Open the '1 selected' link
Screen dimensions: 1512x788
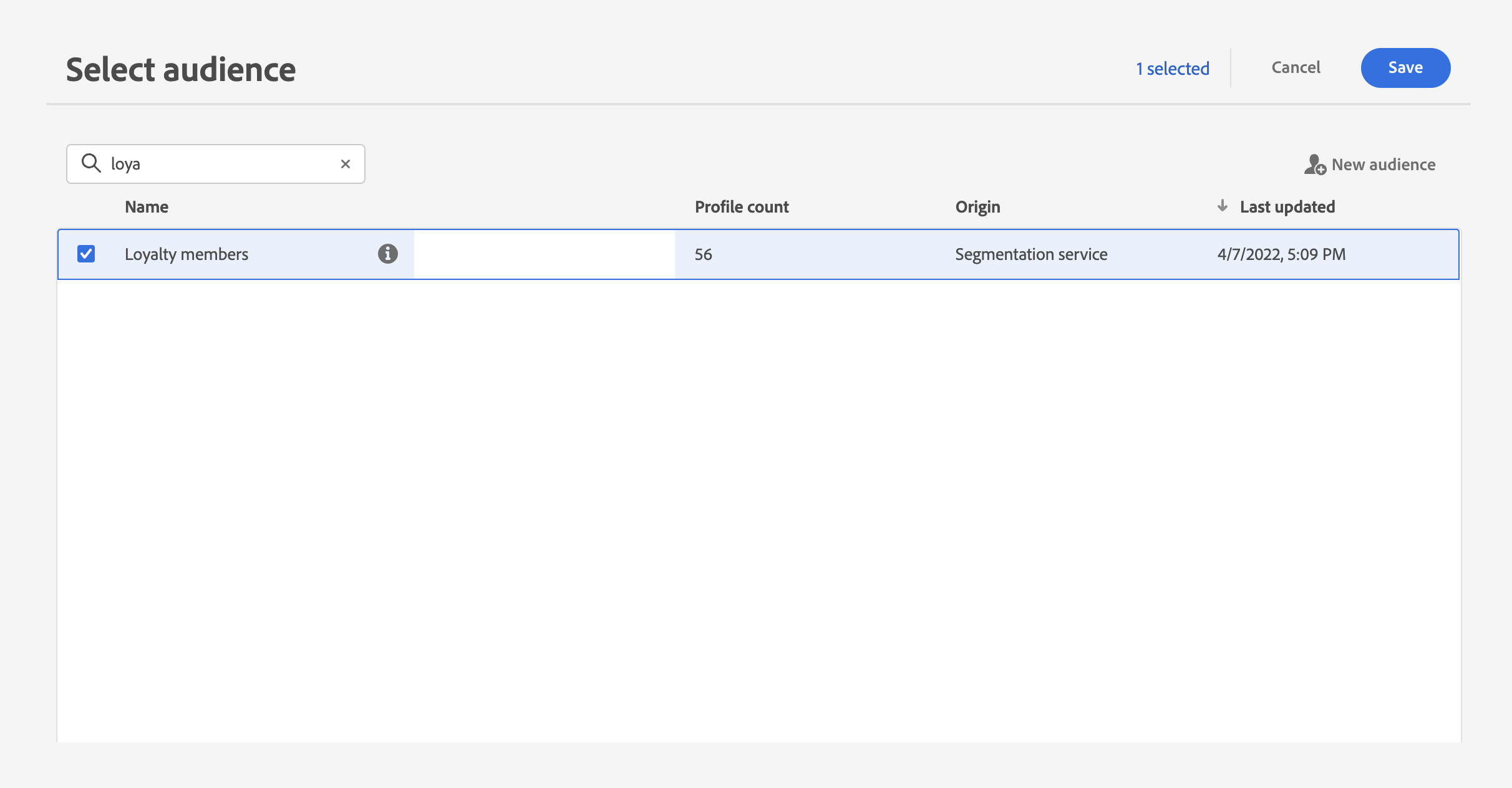coord(1172,68)
